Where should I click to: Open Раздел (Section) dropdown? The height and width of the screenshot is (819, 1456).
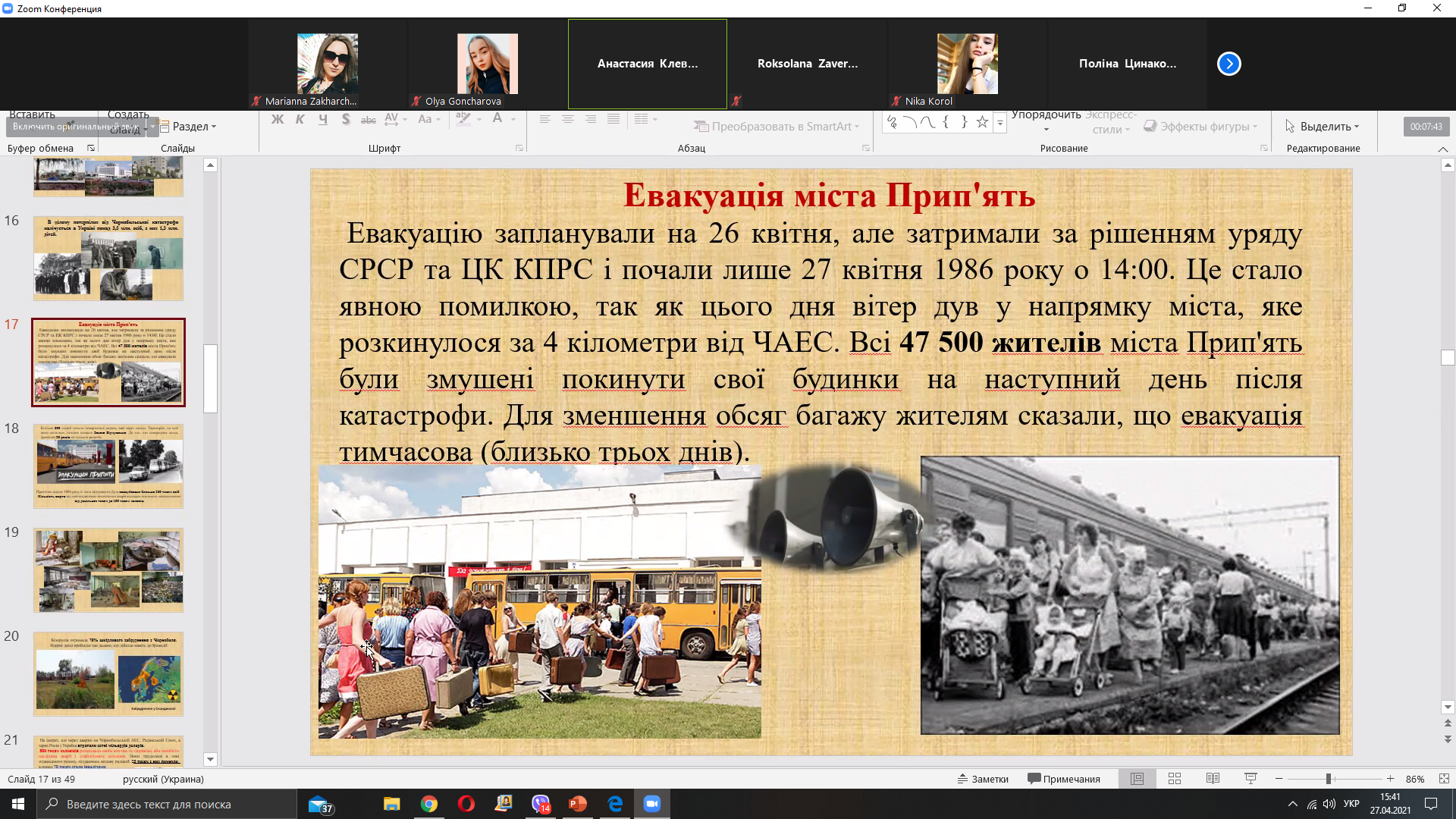pos(188,127)
